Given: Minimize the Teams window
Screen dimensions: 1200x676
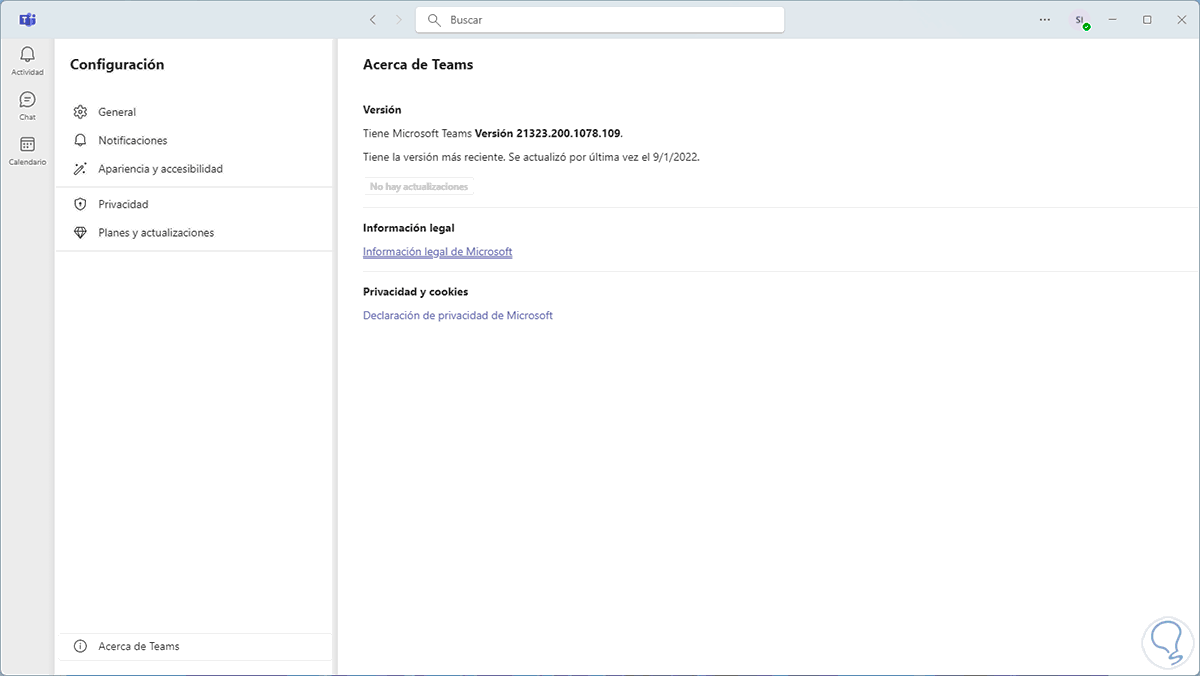Looking at the screenshot, I should 1113,19.
